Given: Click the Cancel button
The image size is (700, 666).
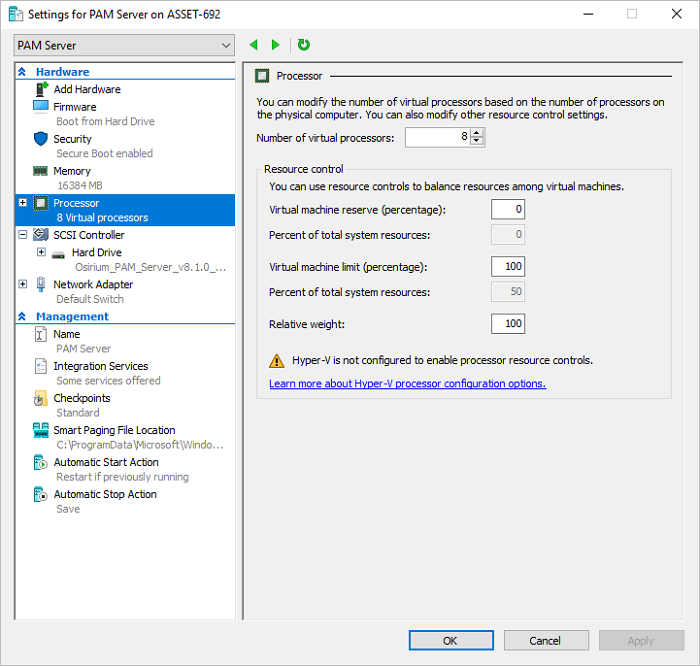Looking at the screenshot, I should [x=546, y=641].
